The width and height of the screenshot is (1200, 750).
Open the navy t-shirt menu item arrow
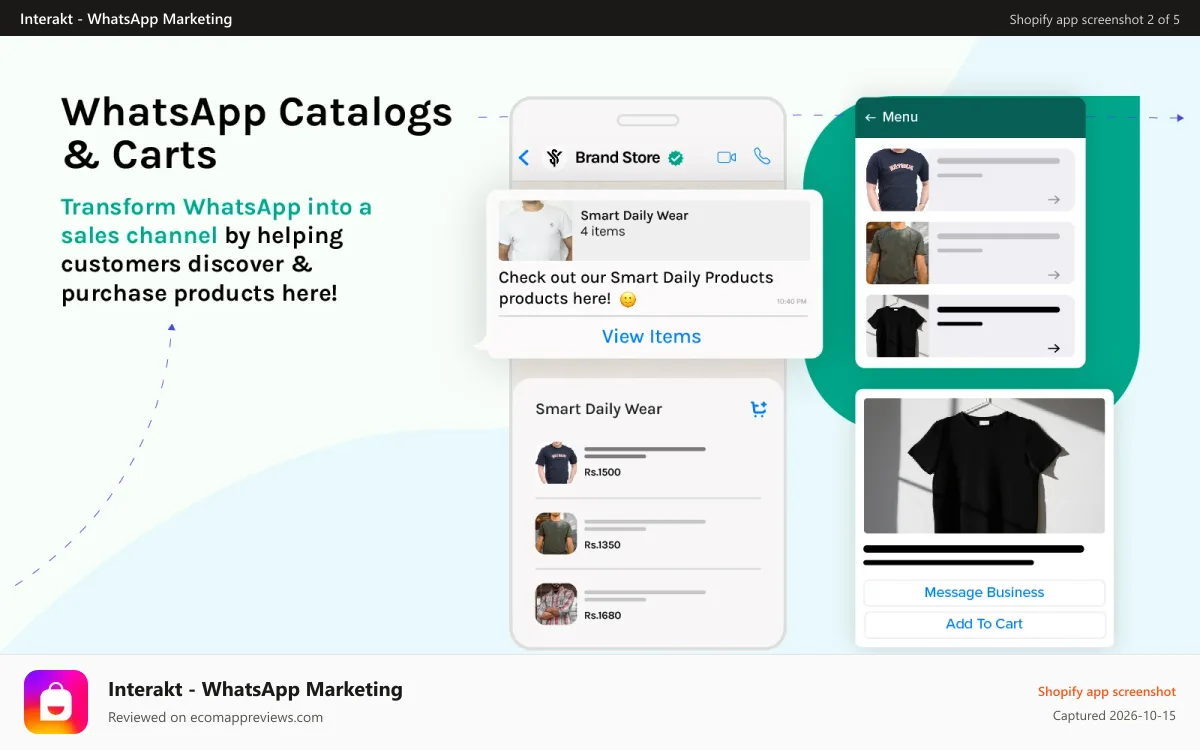point(1053,200)
